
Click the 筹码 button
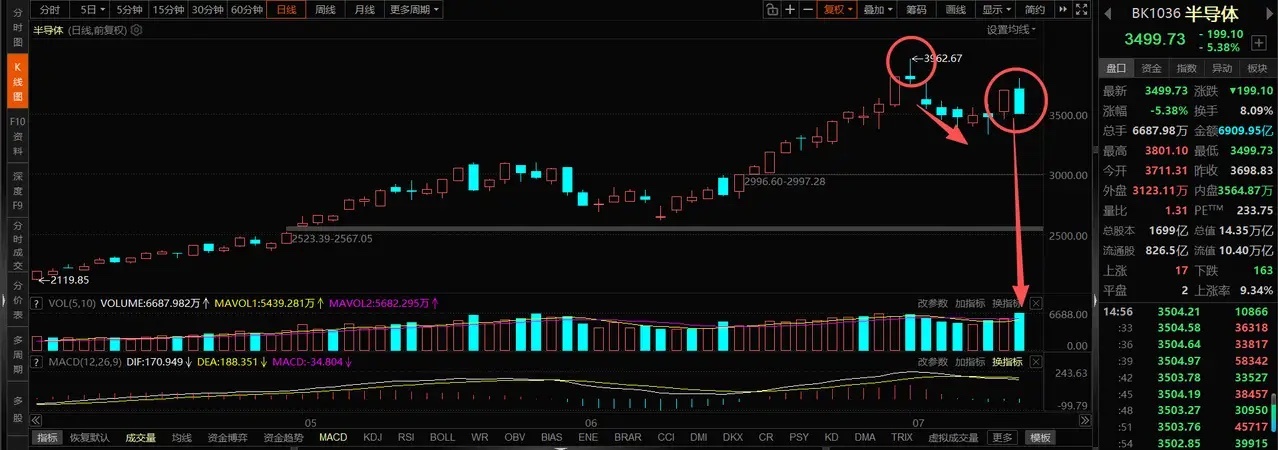tap(916, 9)
